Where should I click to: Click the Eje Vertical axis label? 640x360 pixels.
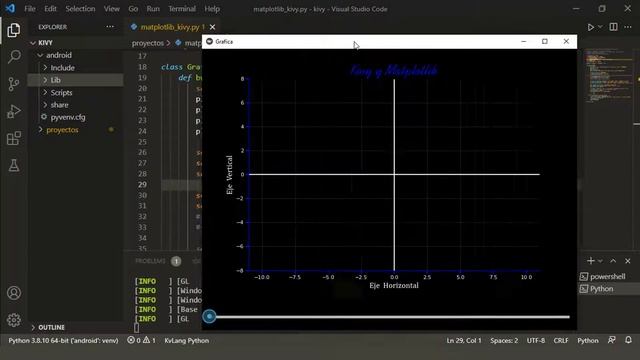click(x=229, y=174)
